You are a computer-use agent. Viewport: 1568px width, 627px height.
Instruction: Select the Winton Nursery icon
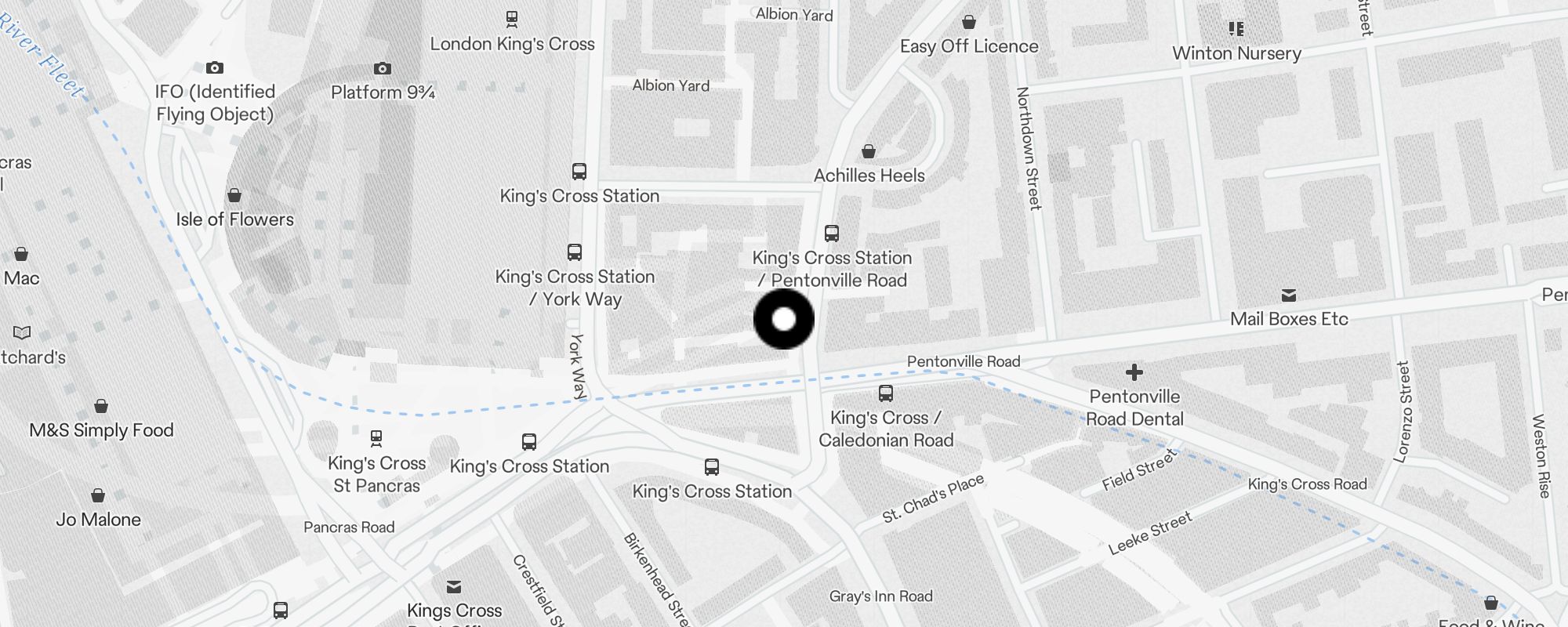click(x=1236, y=29)
